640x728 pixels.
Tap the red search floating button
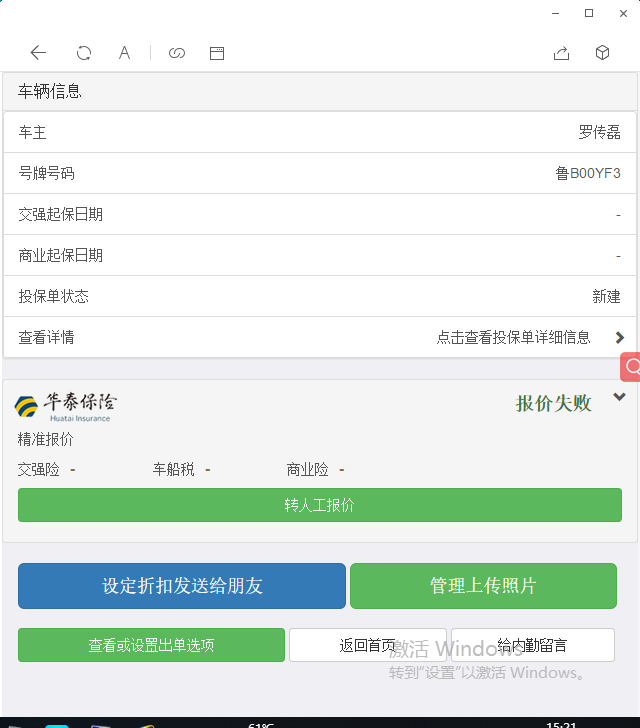[631, 367]
